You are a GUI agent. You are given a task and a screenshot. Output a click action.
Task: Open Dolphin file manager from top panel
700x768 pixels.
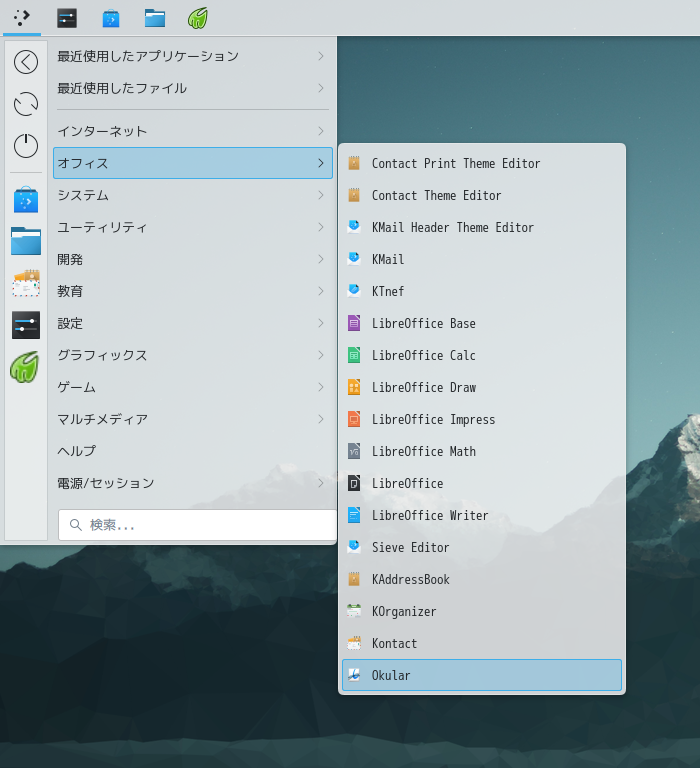coord(155,18)
